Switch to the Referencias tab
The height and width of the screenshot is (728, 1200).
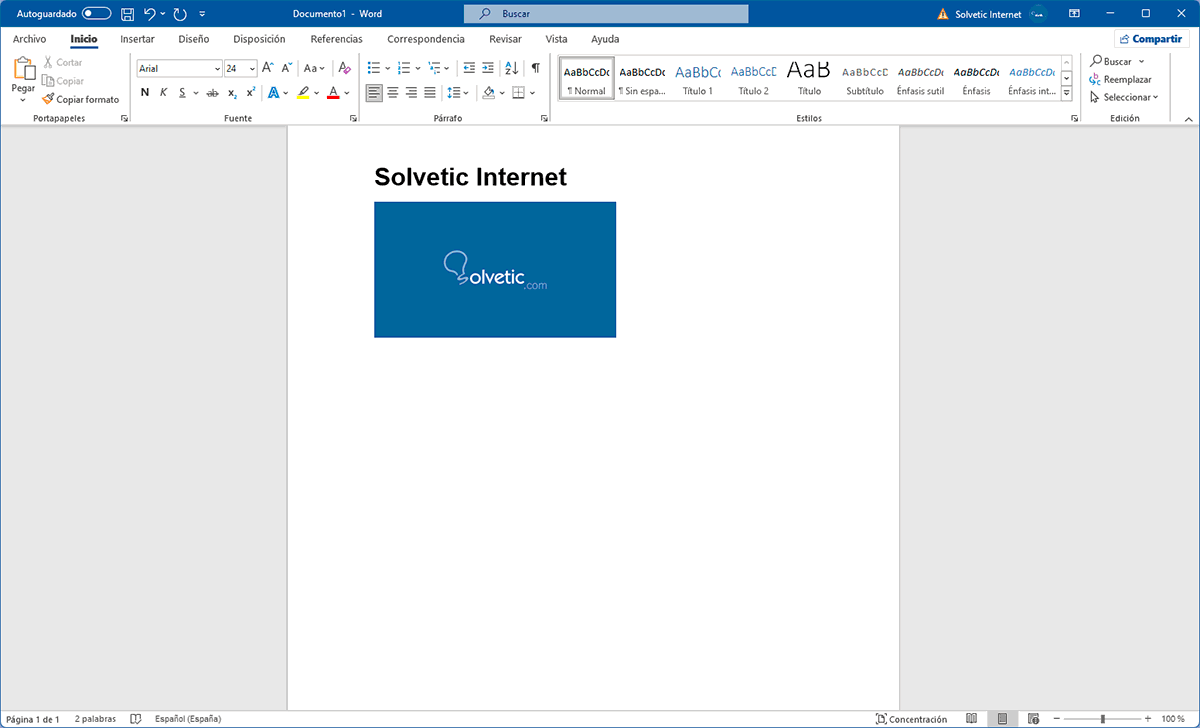tap(336, 39)
